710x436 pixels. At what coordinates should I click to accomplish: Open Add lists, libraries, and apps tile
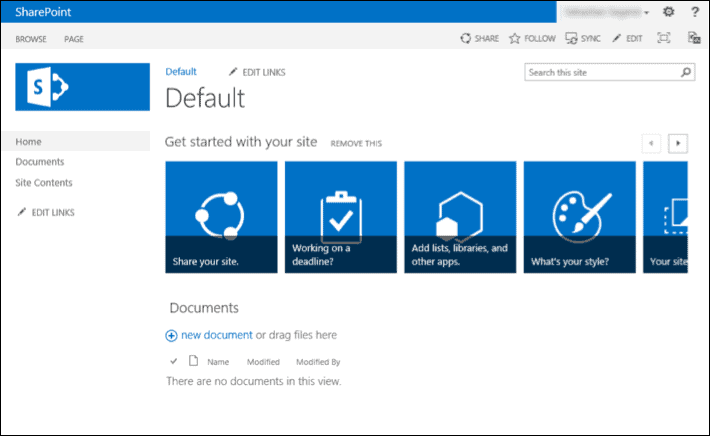(x=460, y=217)
